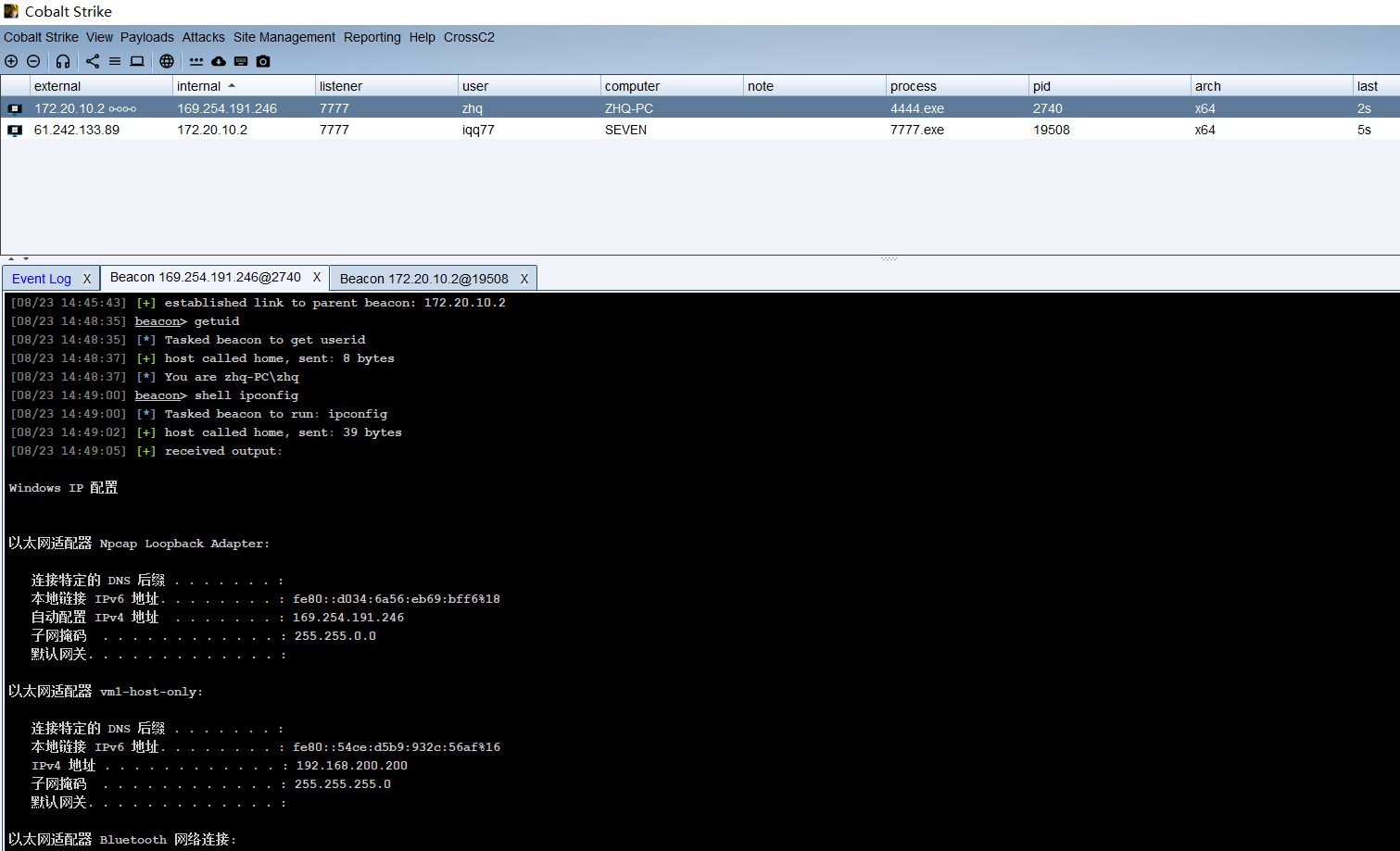
Task: Click beacon icon of the ZHQ-PC row
Action: pos(15,108)
